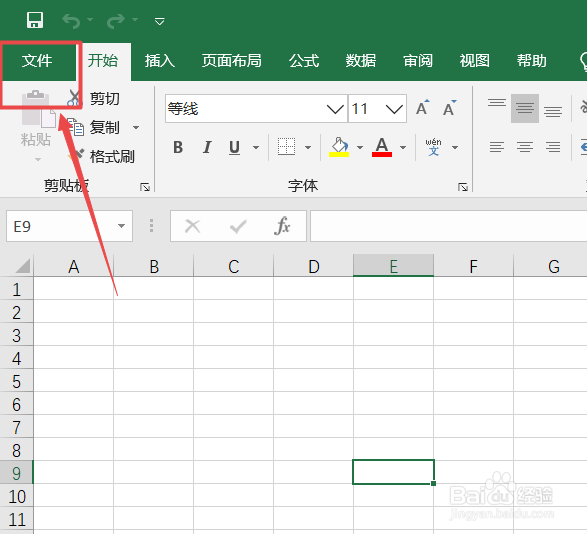Expand the font size 11 dropdown arrow

[394, 109]
